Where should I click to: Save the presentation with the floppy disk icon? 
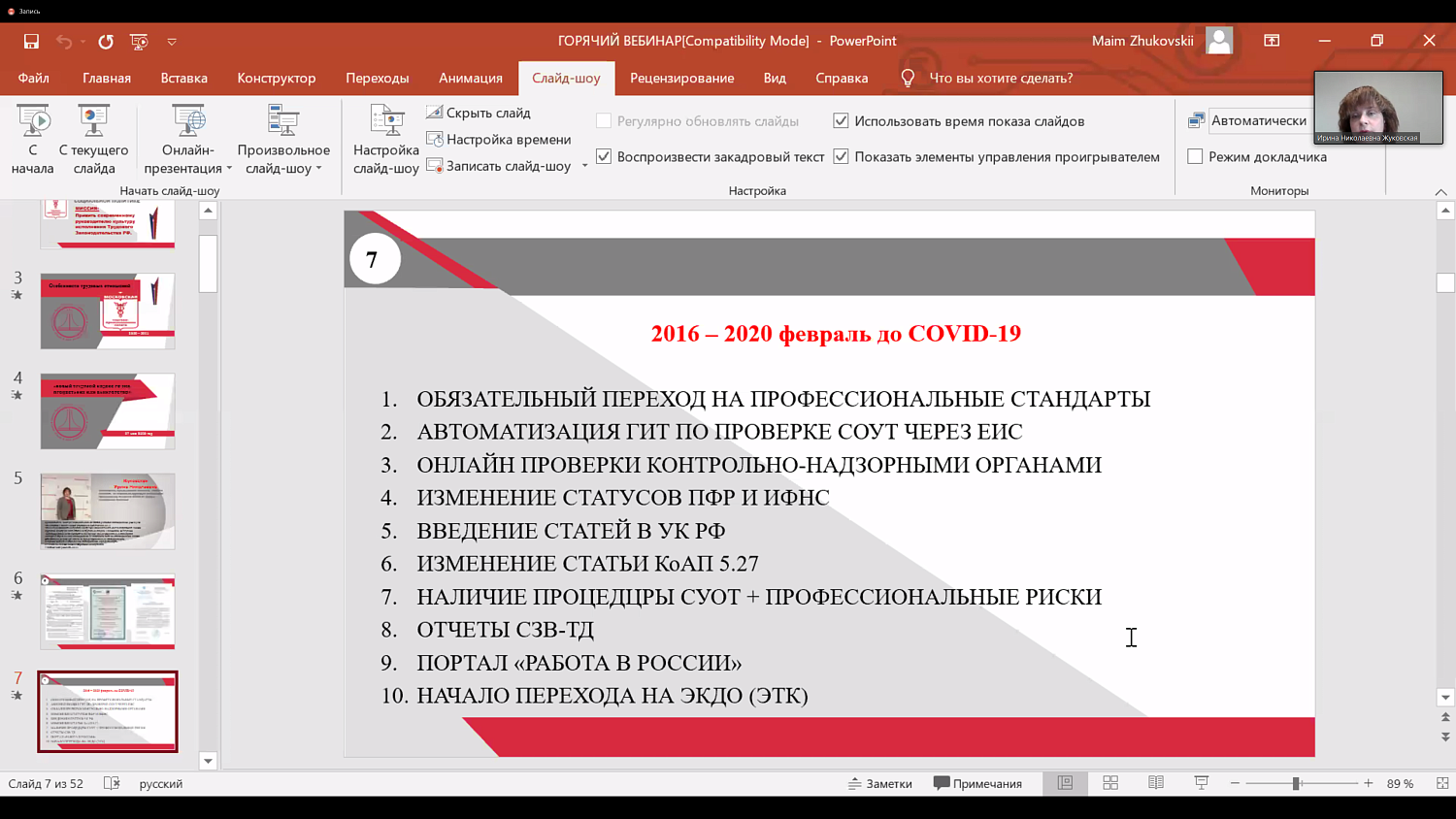click(x=31, y=42)
